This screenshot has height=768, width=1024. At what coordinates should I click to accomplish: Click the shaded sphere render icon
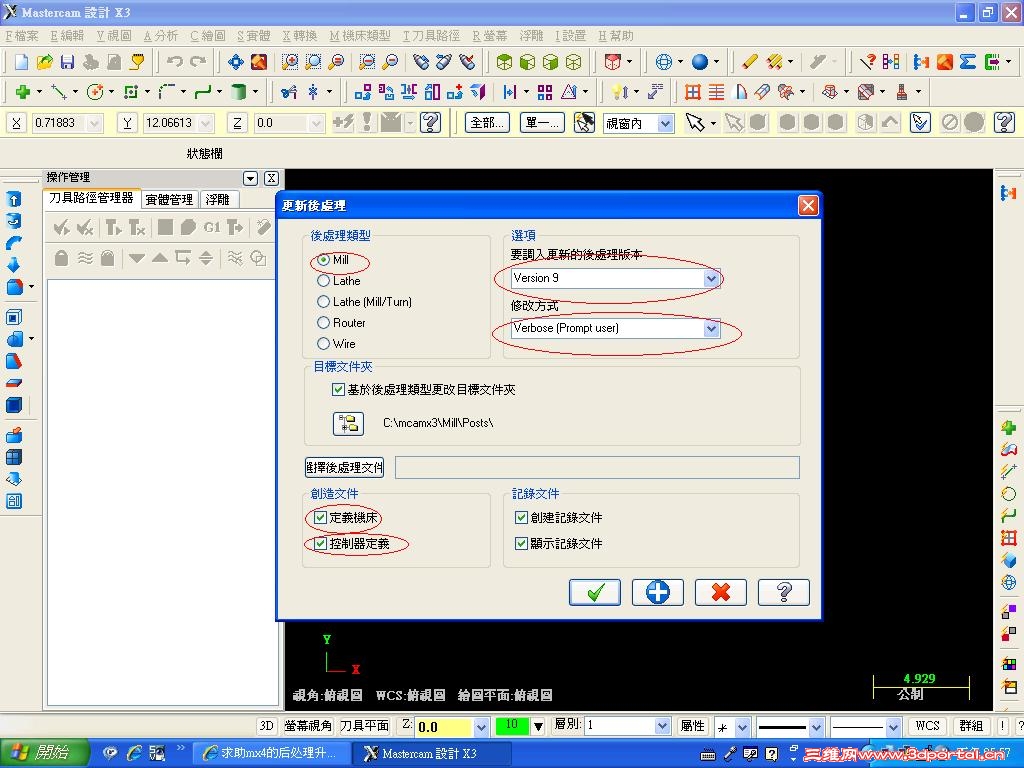click(699, 62)
